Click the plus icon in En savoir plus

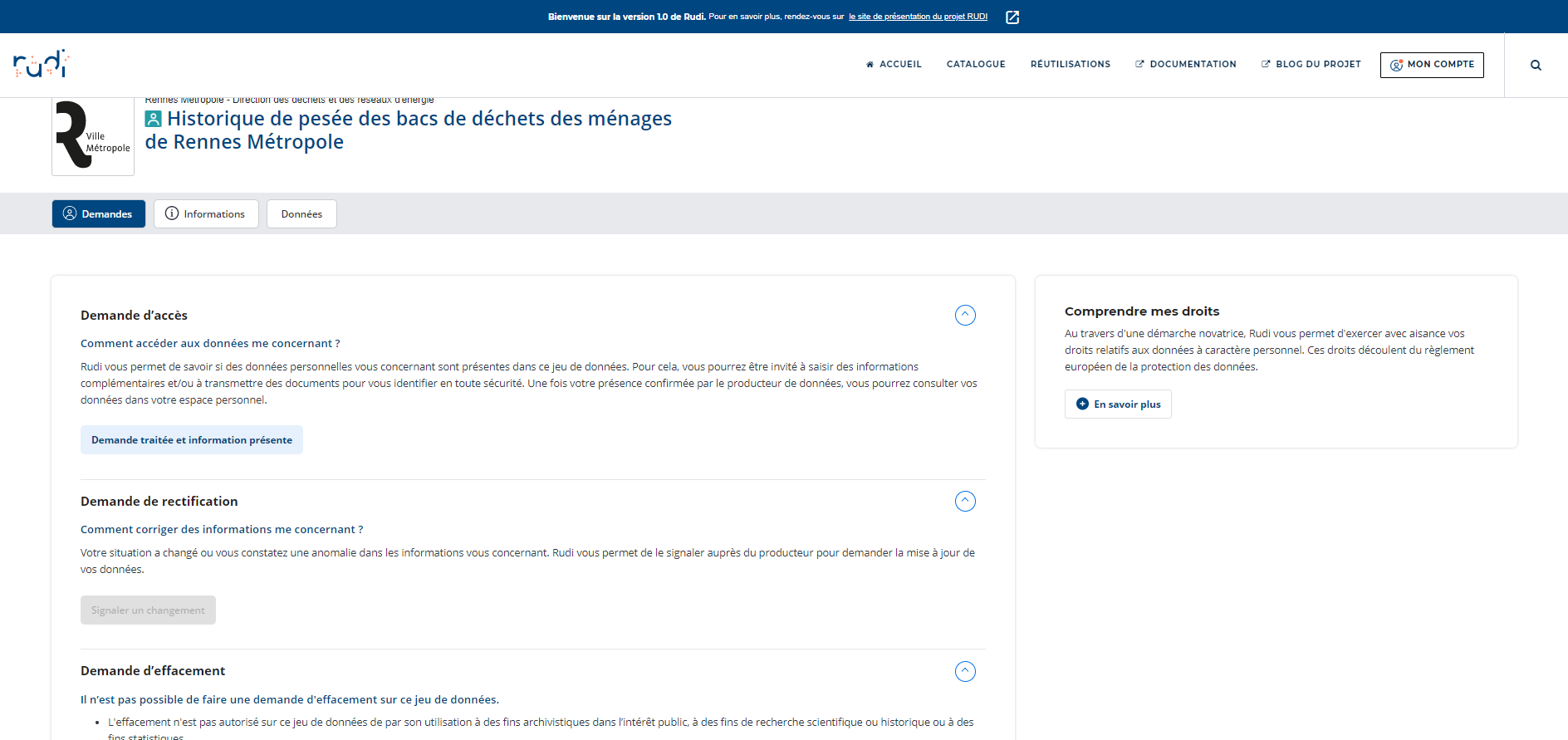click(x=1082, y=404)
